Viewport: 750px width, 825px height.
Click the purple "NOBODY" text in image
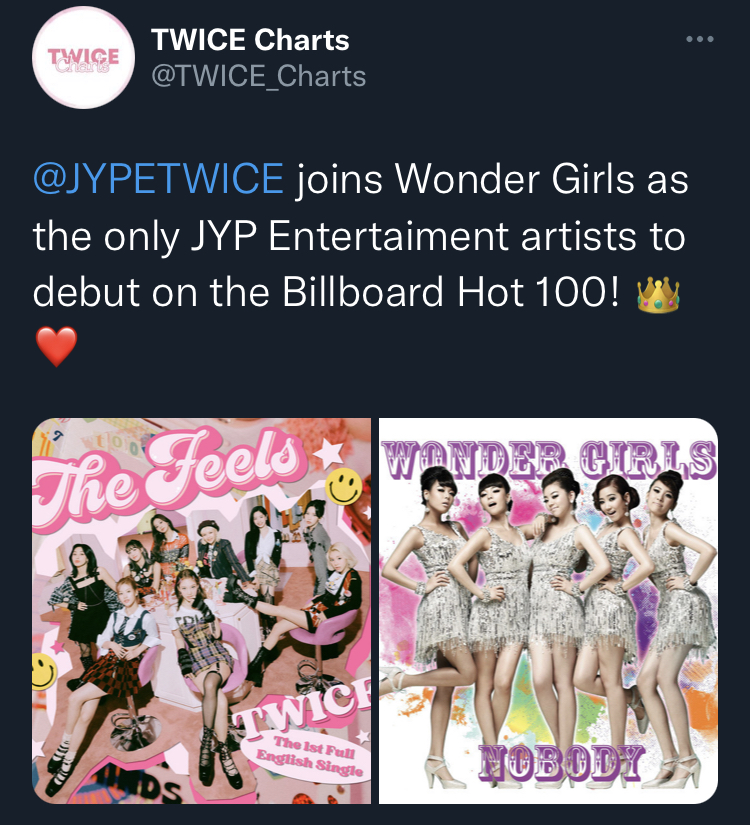pyautogui.click(x=562, y=762)
